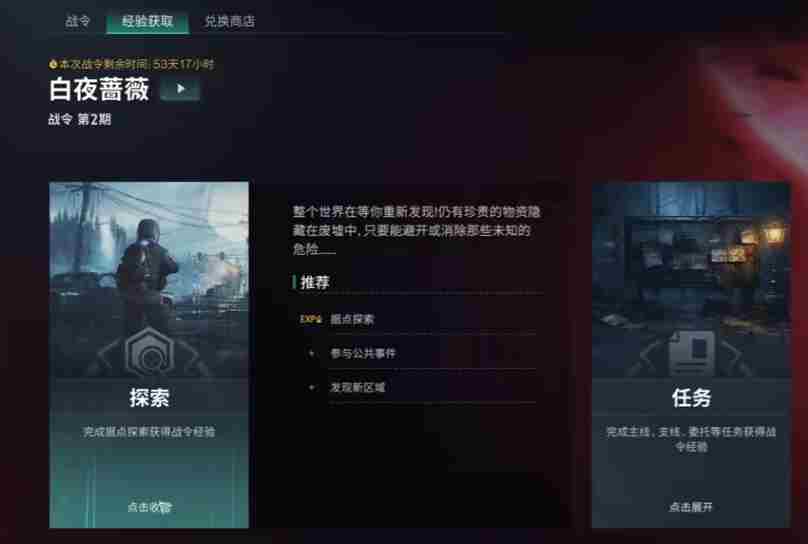Click the 任务 card night street artwork
The width and height of the screenshot is (808, 544).
tap(692, 279)
